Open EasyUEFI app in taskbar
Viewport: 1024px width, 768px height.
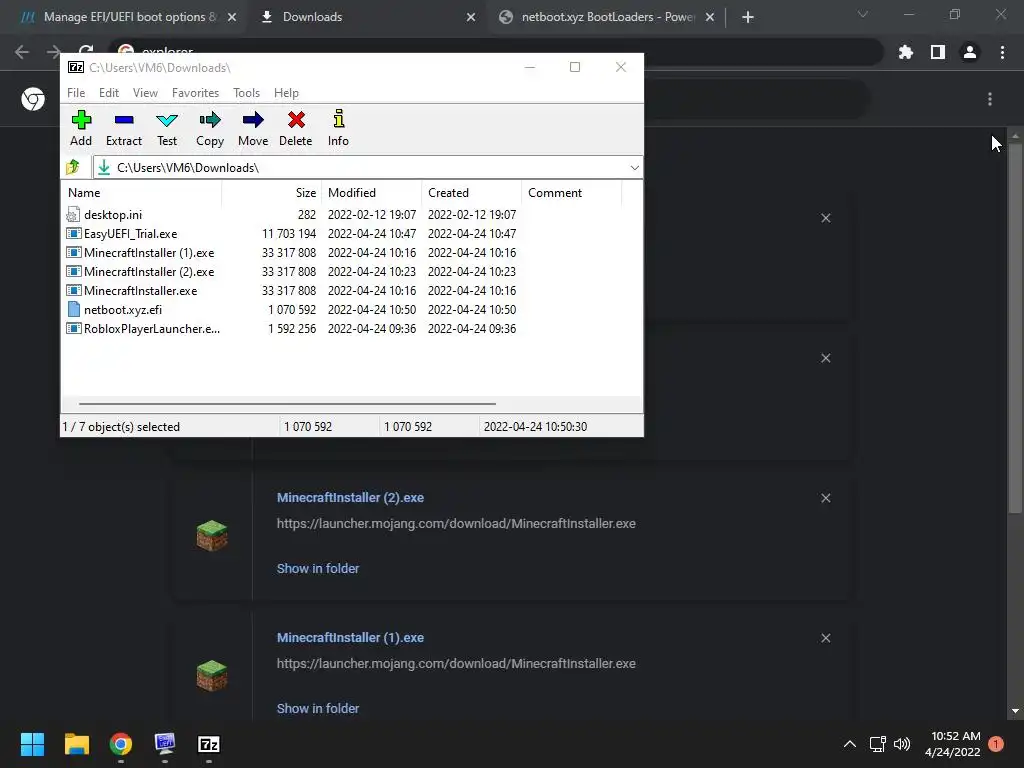(x=165, y=744)
